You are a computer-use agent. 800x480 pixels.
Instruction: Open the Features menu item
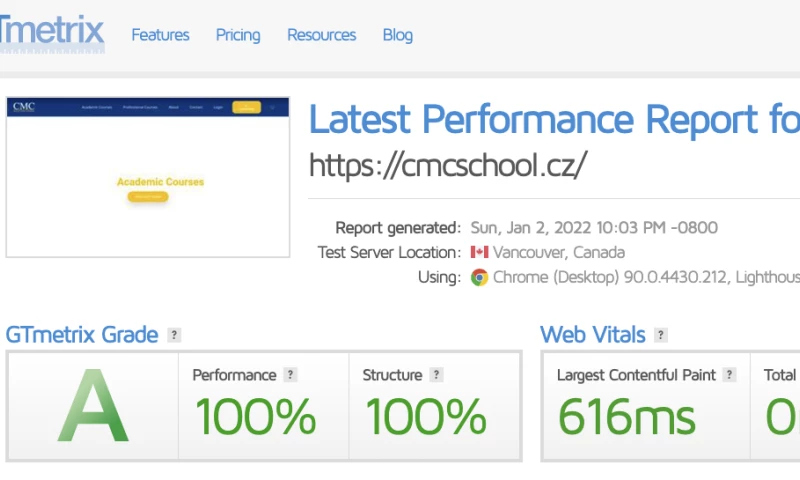pos(160,35)
